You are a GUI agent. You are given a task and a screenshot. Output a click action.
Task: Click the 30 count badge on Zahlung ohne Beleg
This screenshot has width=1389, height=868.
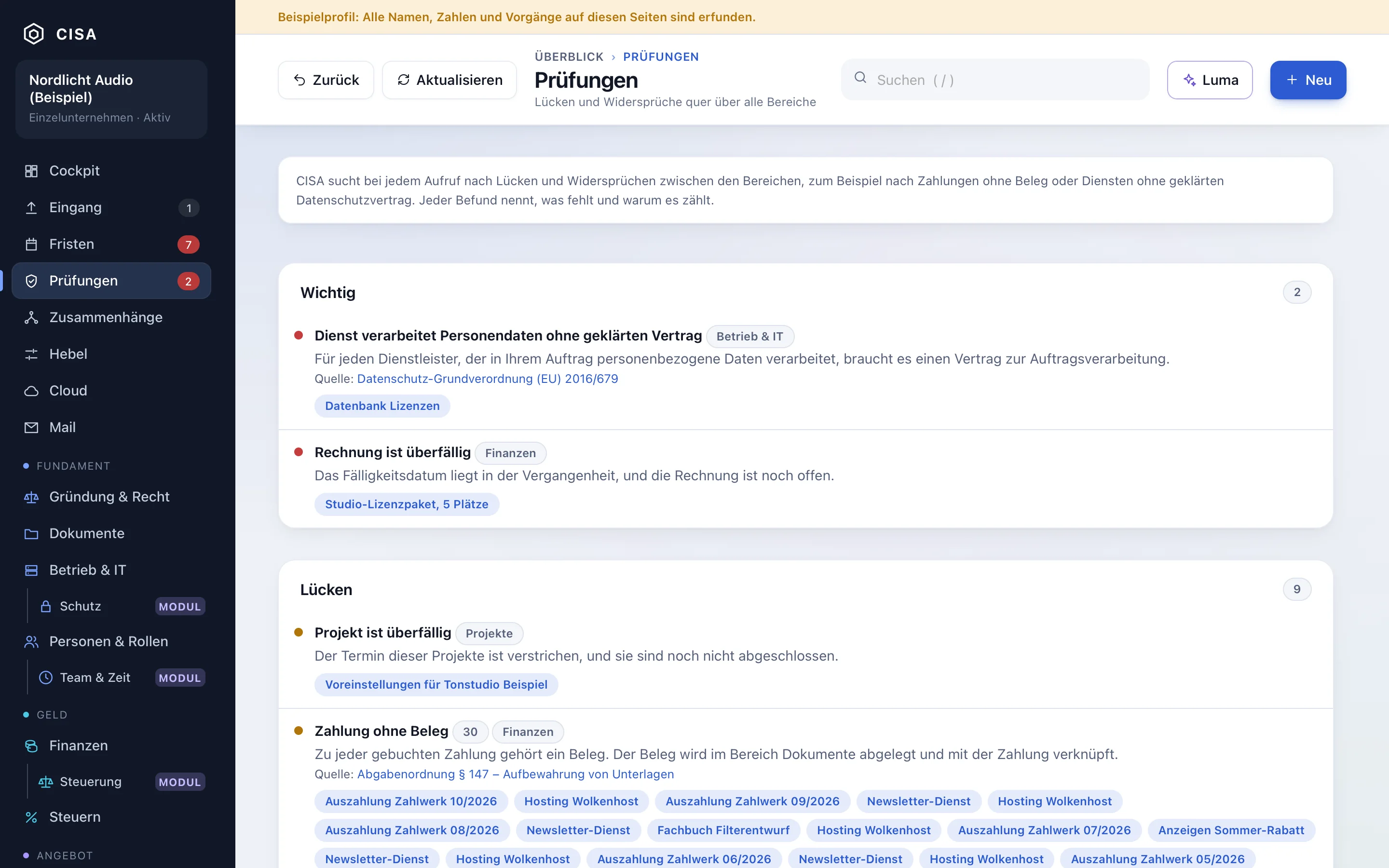point(470,732)
